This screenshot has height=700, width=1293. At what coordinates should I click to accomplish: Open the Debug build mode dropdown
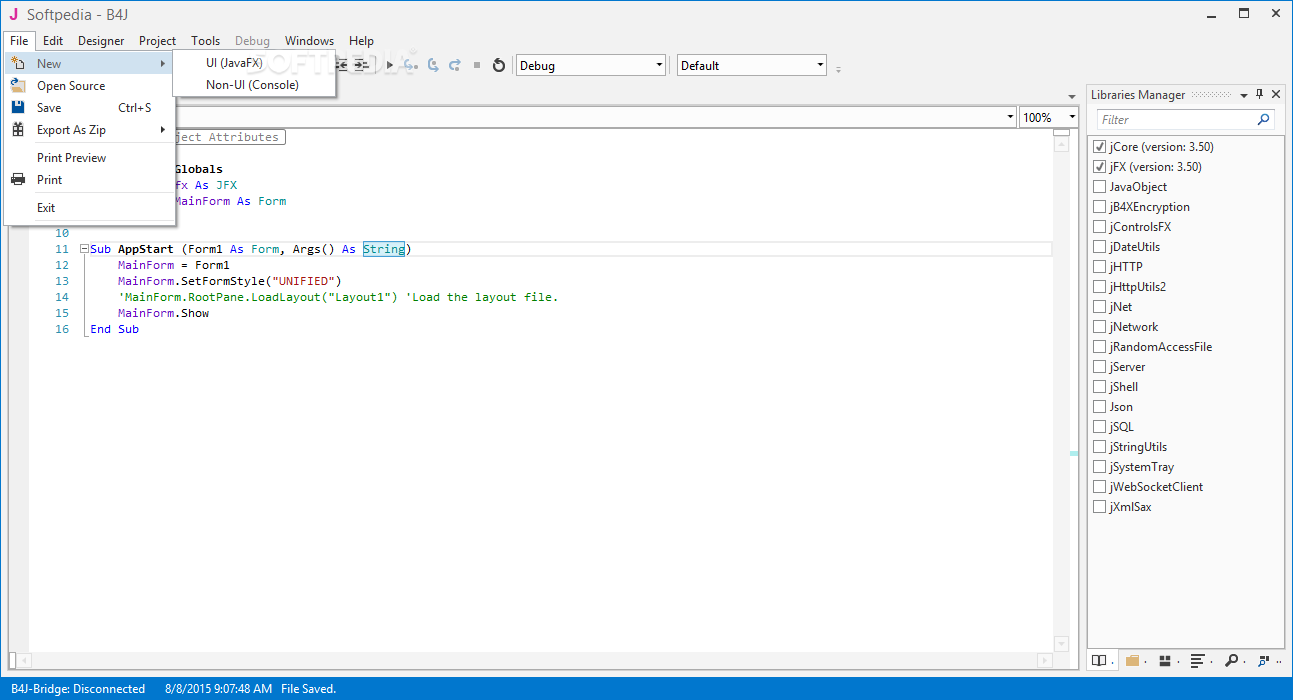click(590, 65)
